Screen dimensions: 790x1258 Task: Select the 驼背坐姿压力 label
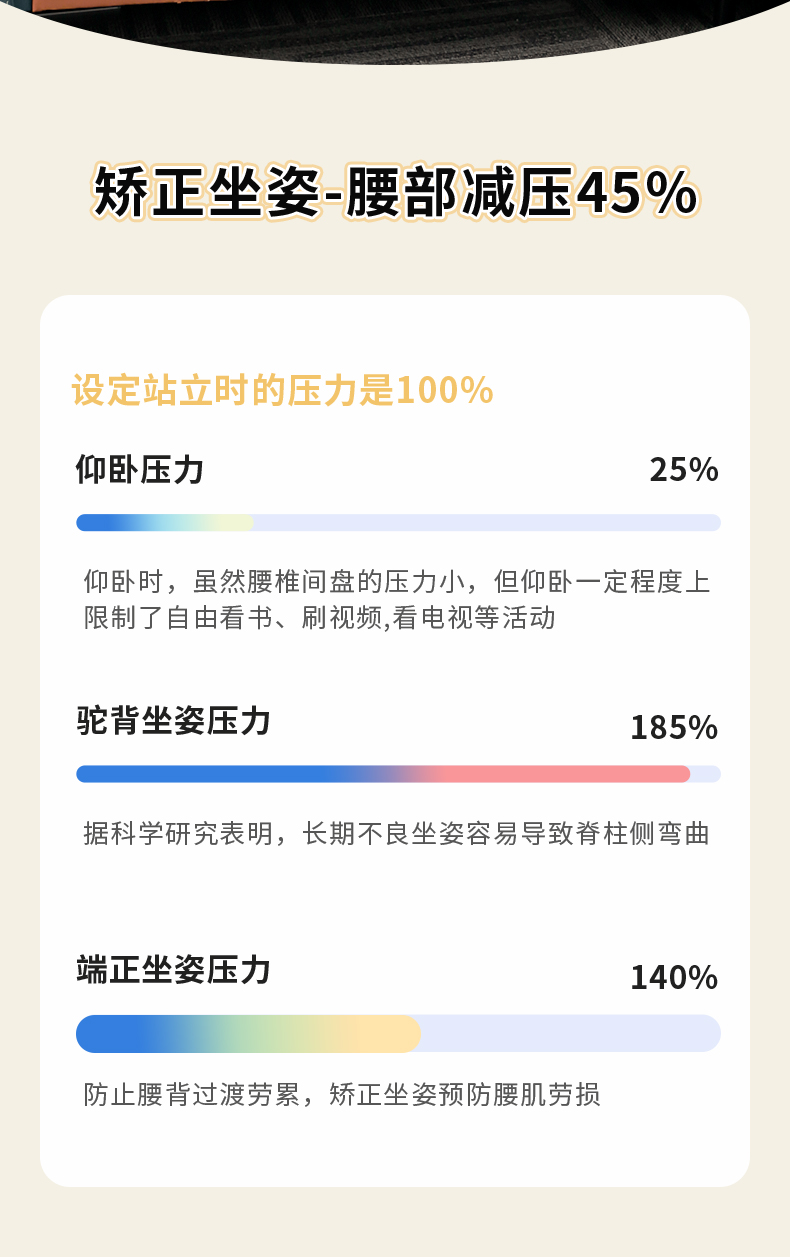point(173,720)
